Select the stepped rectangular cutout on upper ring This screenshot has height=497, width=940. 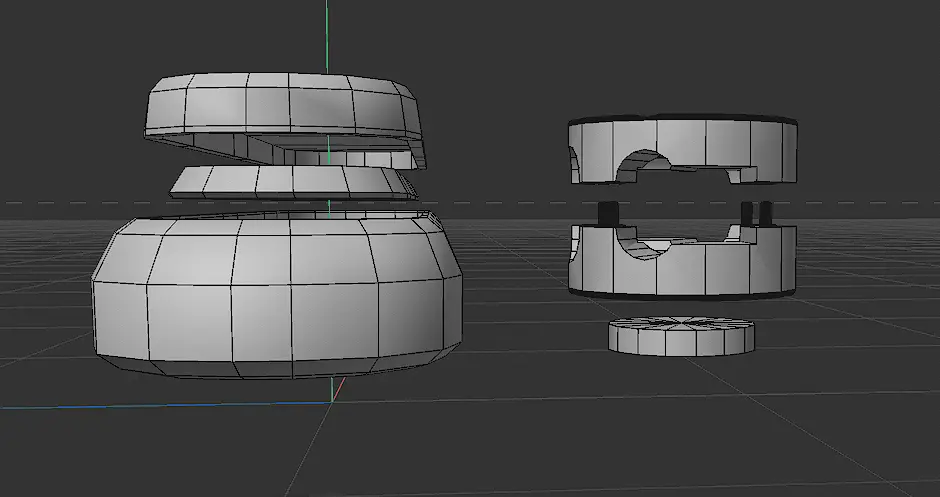(738, 175)
